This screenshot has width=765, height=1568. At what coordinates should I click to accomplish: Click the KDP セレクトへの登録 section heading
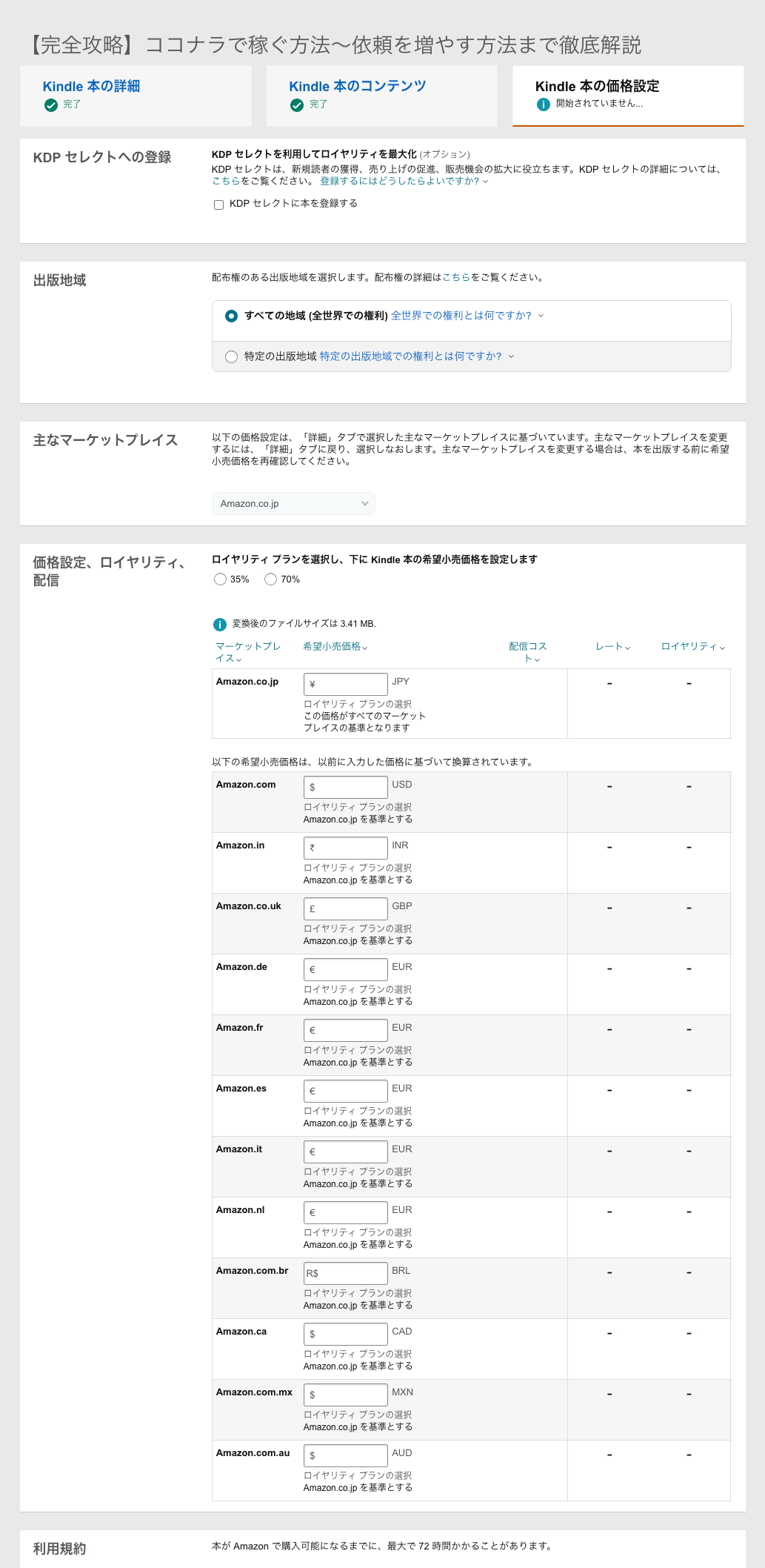coord(102,158)
